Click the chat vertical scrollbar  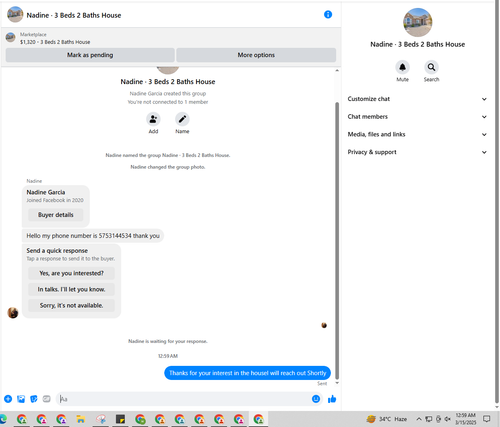tap(337, 240)
